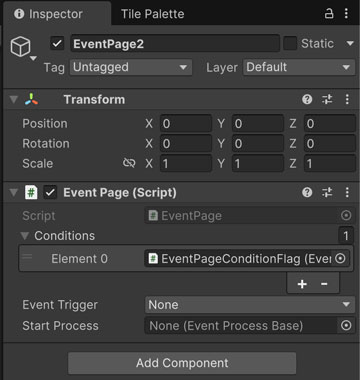
Task: Open Transform preset settings icon
Action: tap(327, 99)
